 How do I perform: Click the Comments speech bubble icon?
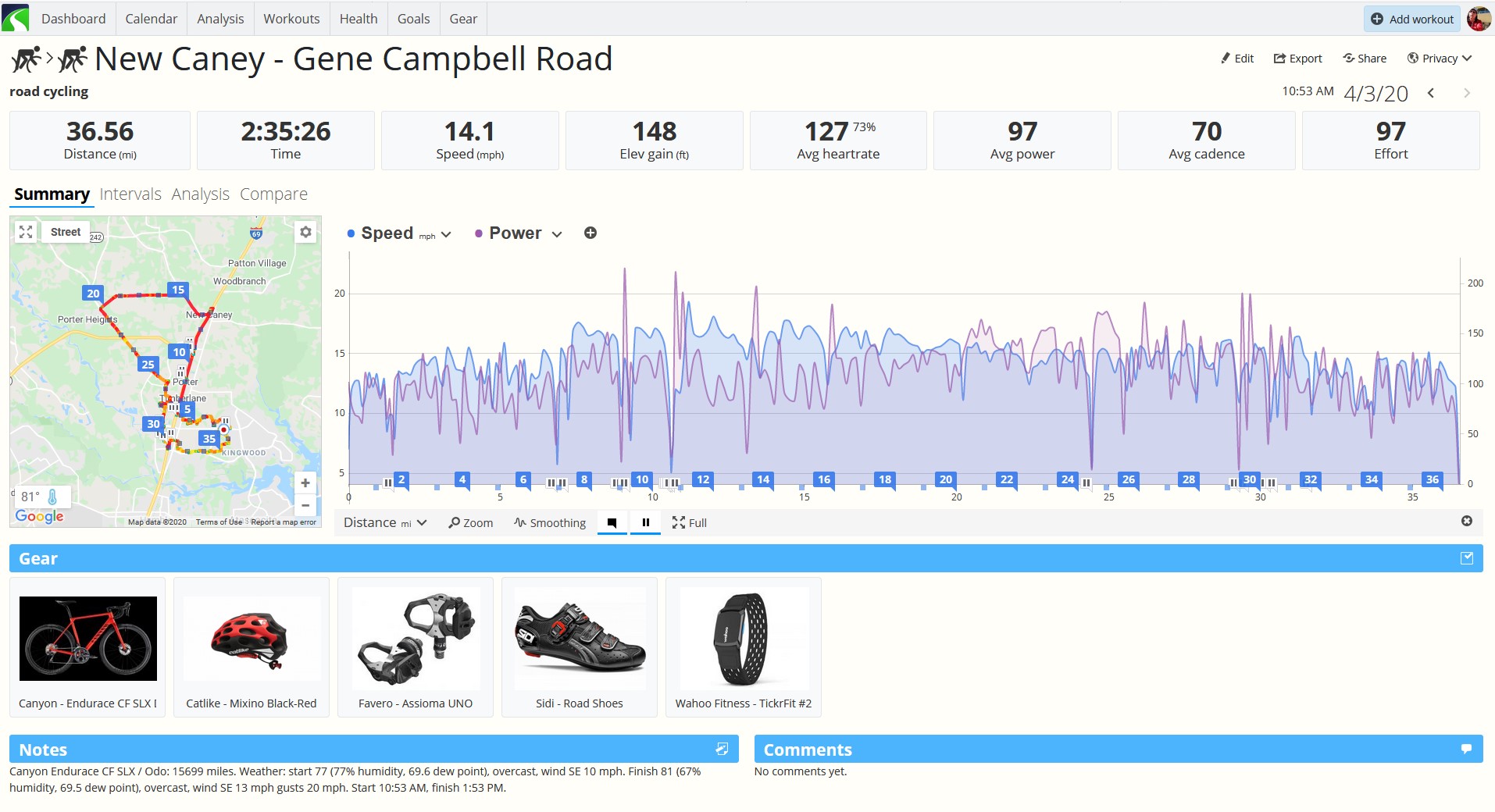[1466, 750]
